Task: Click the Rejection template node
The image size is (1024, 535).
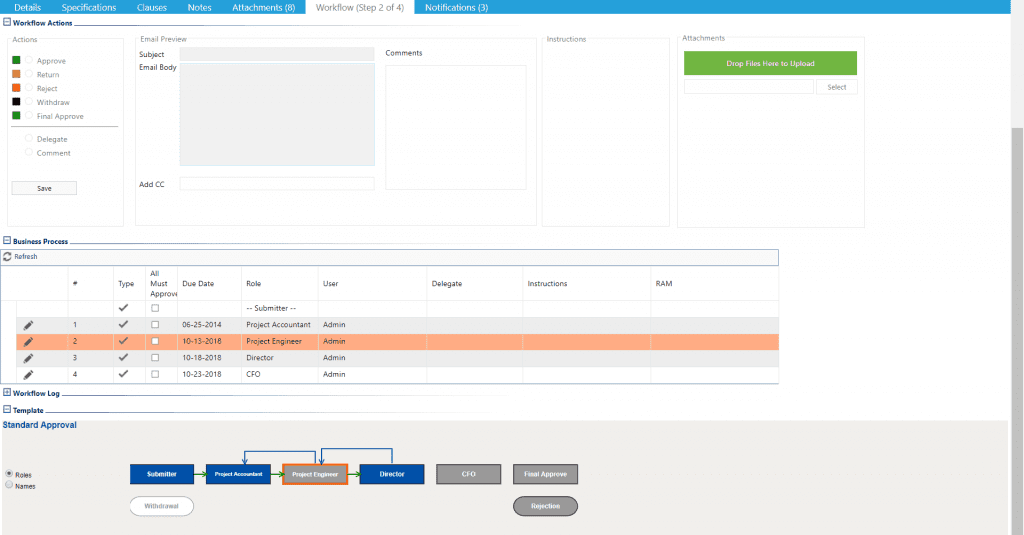Action: coord(545,506)
